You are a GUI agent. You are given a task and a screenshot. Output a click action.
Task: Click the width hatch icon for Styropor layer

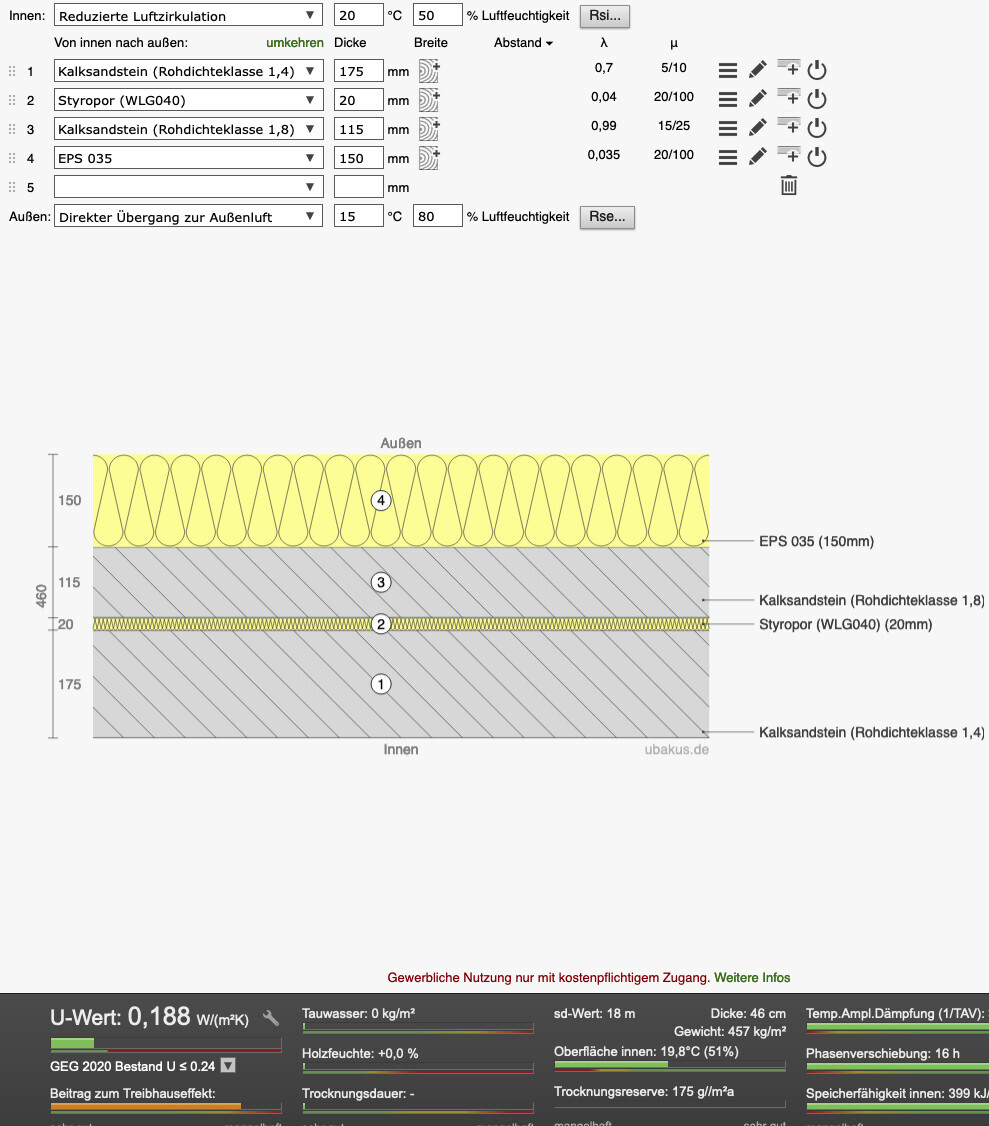coord(429,100)
